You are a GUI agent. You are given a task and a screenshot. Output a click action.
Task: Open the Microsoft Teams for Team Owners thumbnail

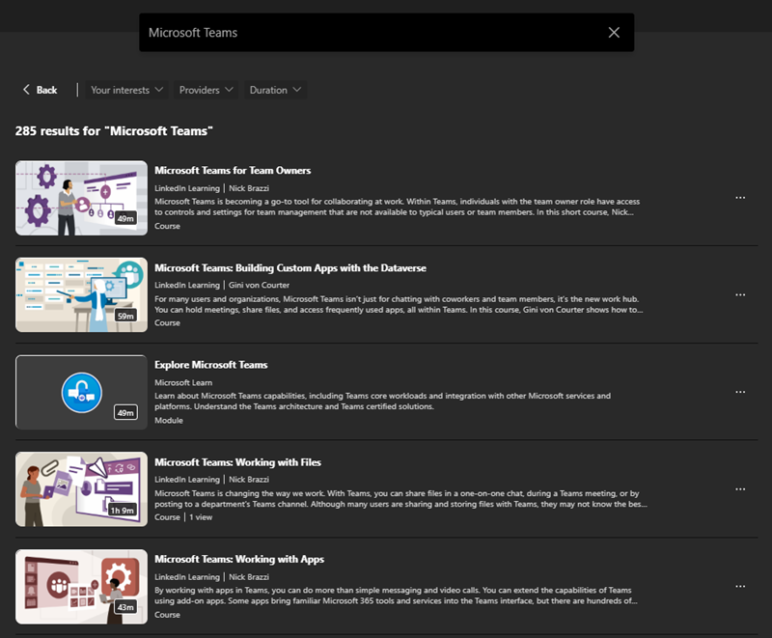(x=81, y=198)
